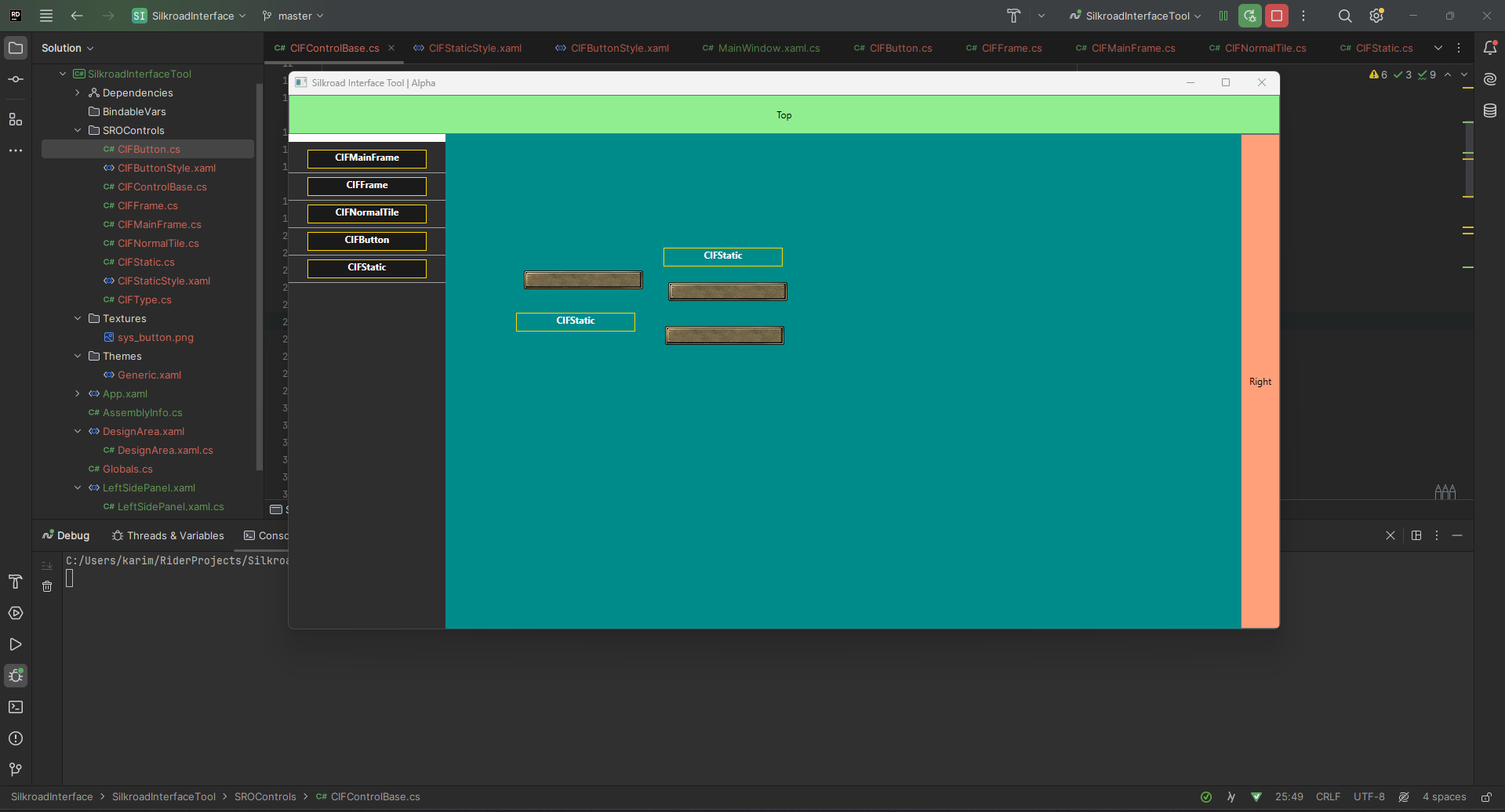Click CIFFrame button in left panel
Screen dimensions: 1505x812
pyautogui.click(x=367, y=186)
